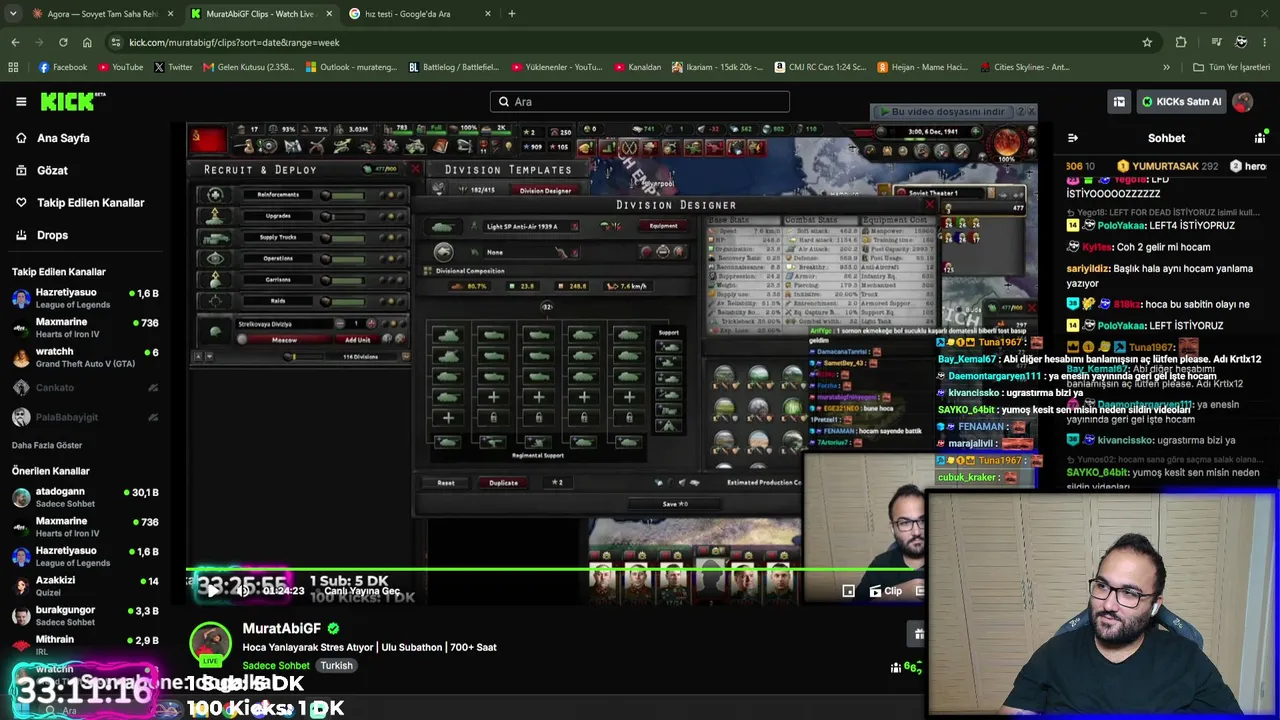Image resolution: width=1280 pixels, height=720 pixels.
Task: Open Hazretiyasuo channel in followed list
Action: [85, 298]
